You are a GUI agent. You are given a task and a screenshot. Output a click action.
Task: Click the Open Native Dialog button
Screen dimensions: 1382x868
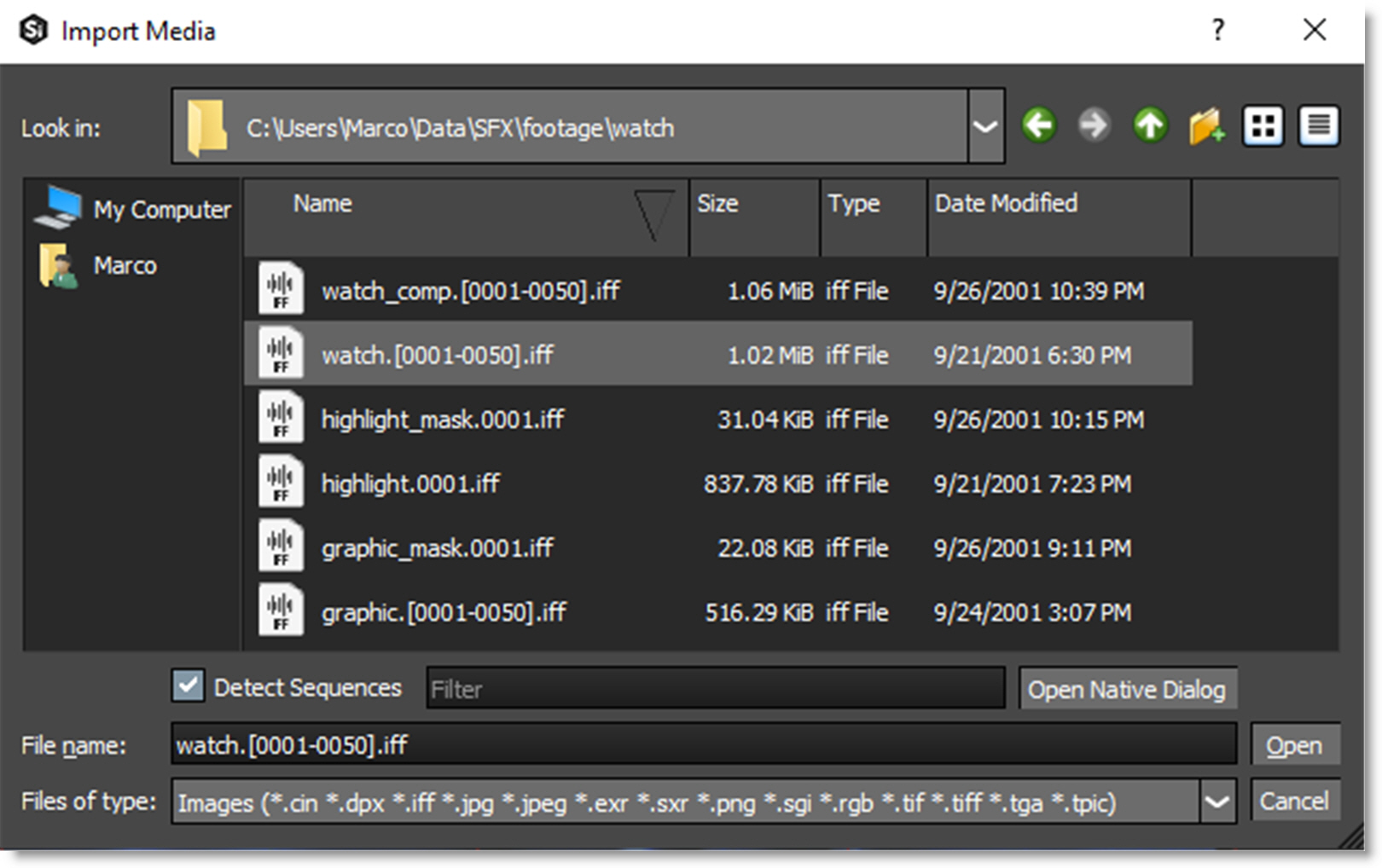coord(1126,689)
